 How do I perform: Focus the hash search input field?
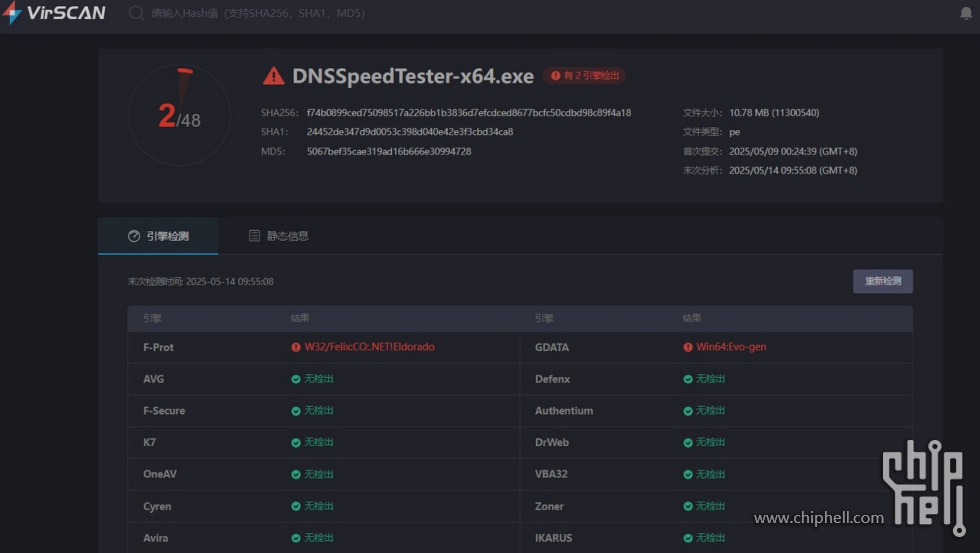coord(258,13)
